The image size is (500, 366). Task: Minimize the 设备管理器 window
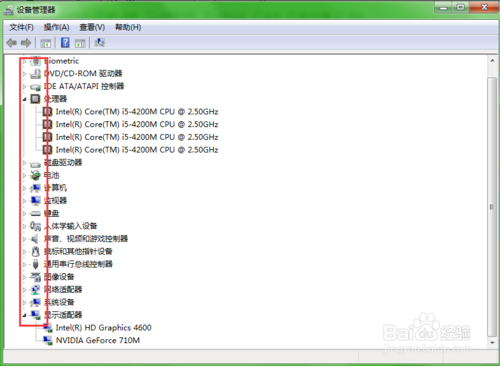pos(443,7)
